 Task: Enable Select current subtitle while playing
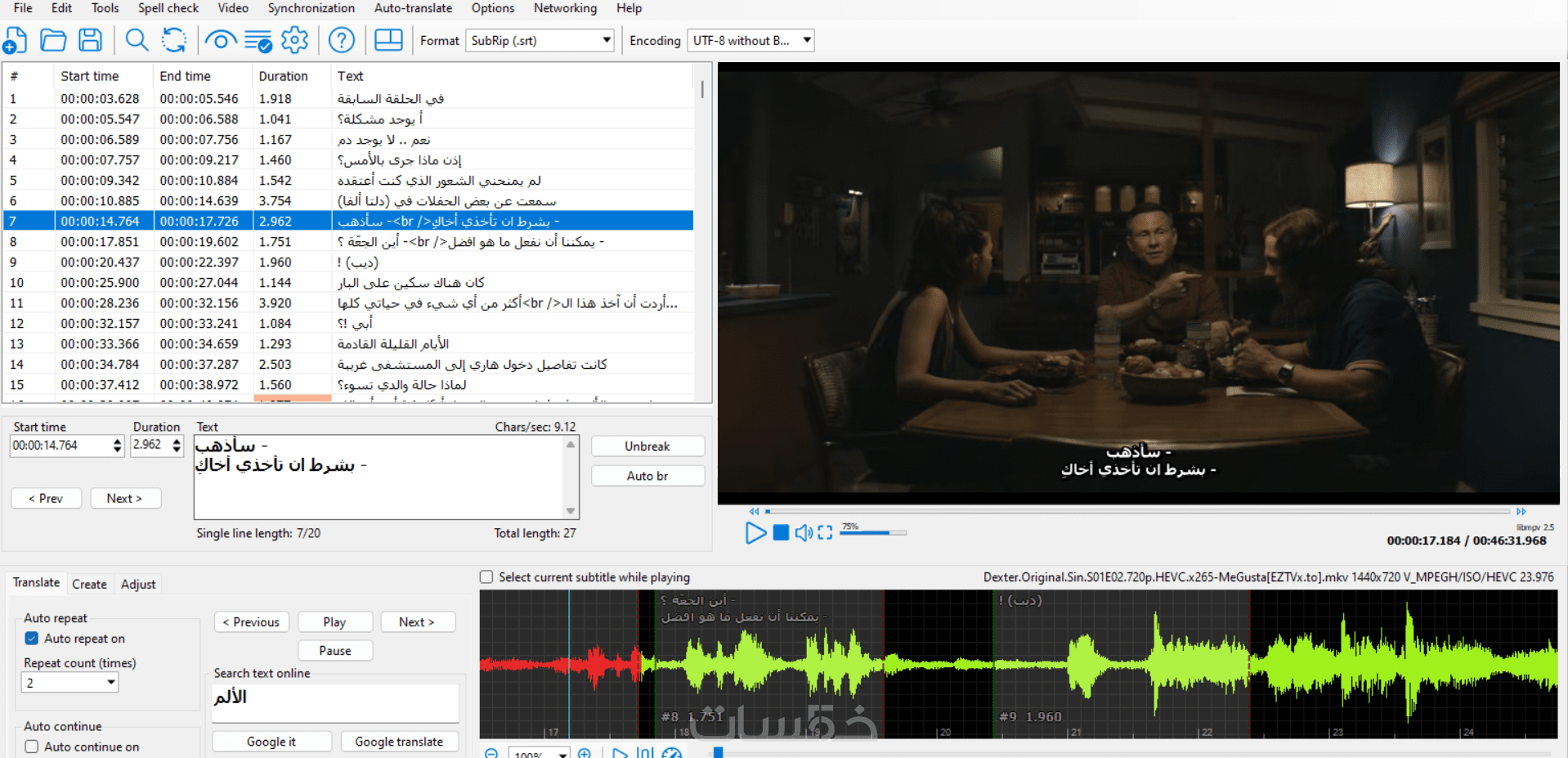(x=486, y=577)
